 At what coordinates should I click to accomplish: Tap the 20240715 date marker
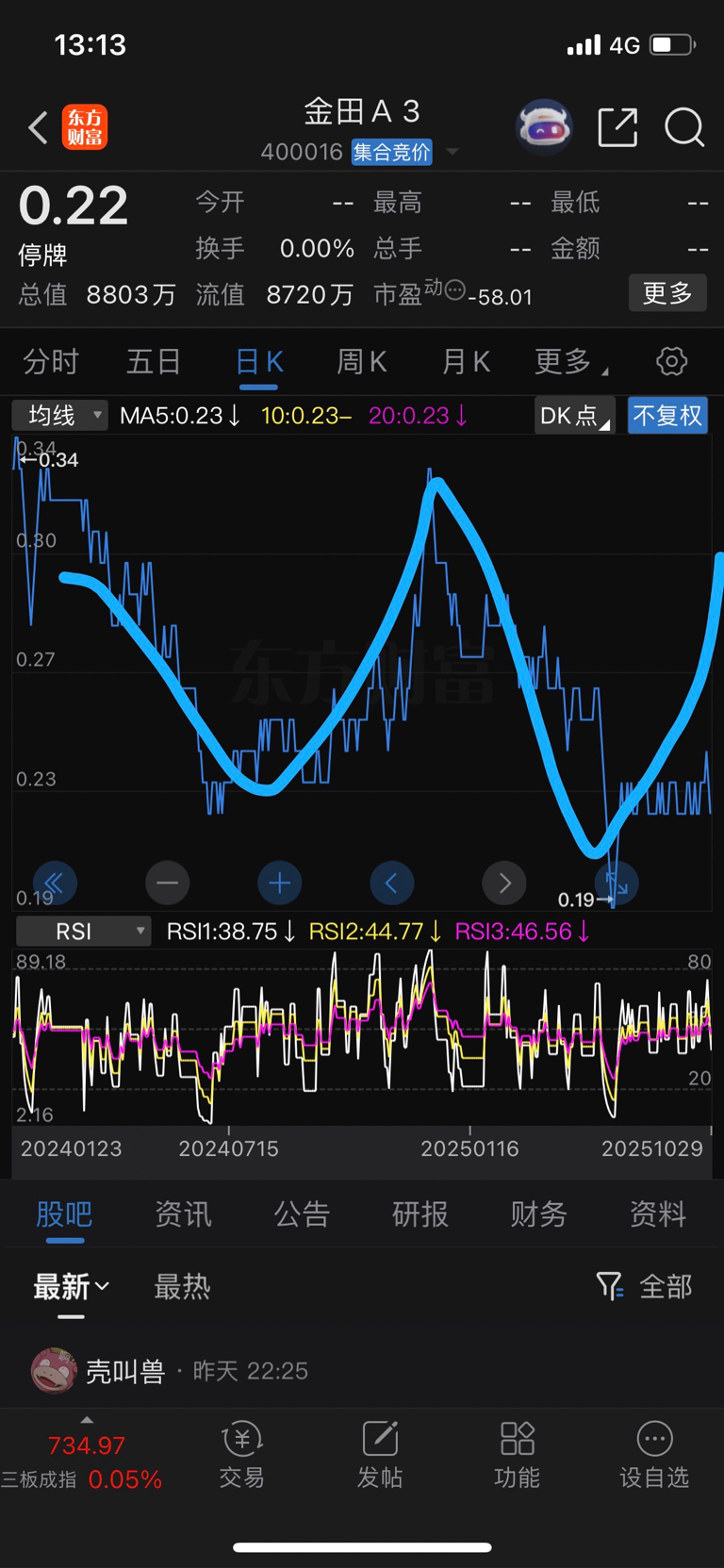tap(228, 1148)
